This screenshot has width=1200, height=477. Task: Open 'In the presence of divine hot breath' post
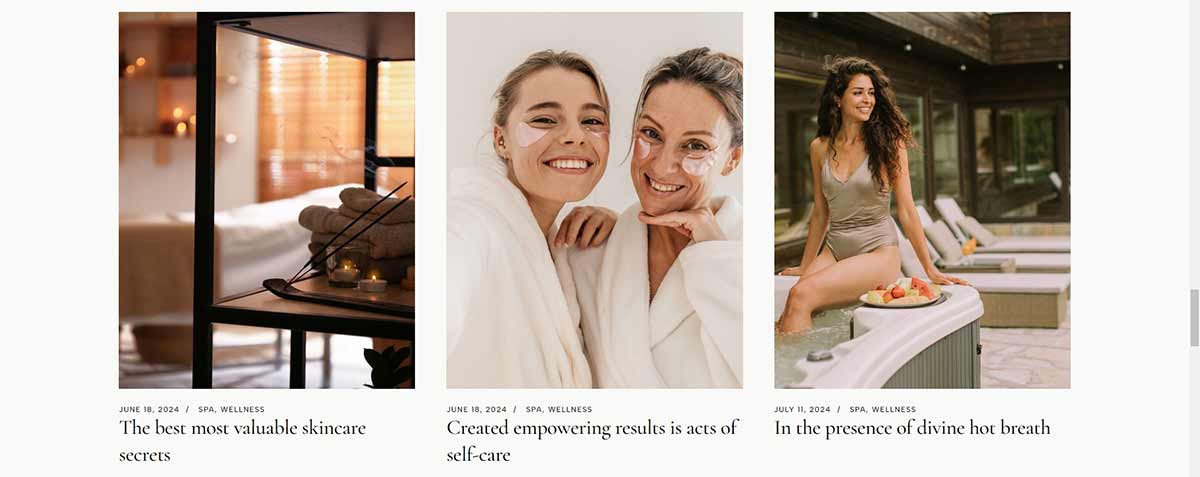coord(912,428)
